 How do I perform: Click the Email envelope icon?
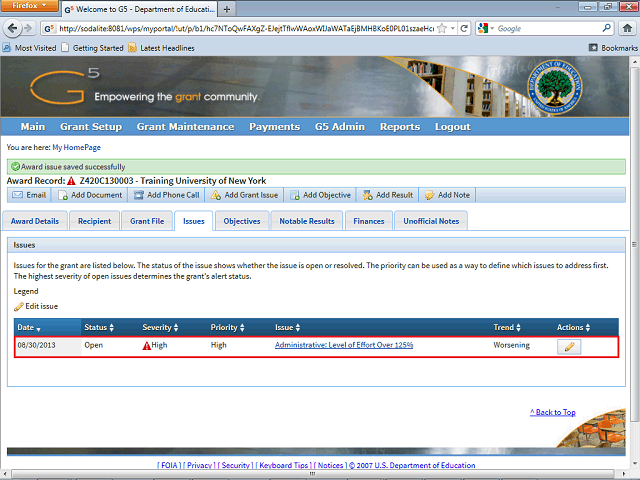[x=17, y=195]
